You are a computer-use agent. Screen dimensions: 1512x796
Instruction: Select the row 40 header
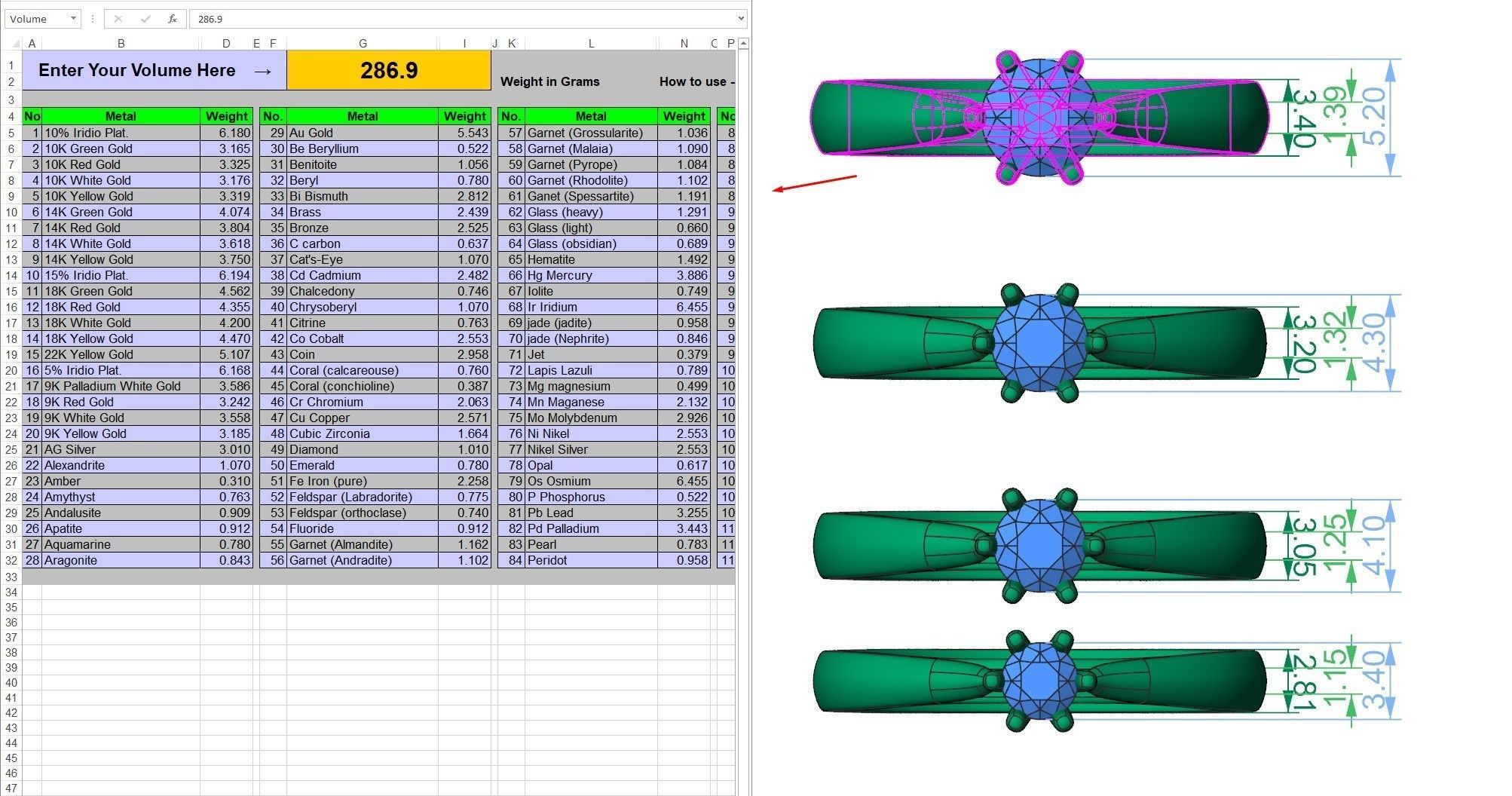(11, 683)
